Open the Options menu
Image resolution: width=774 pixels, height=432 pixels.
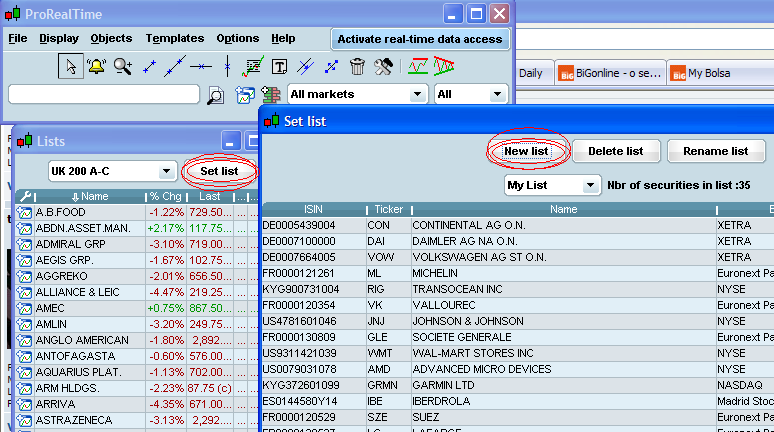point(237,39)
